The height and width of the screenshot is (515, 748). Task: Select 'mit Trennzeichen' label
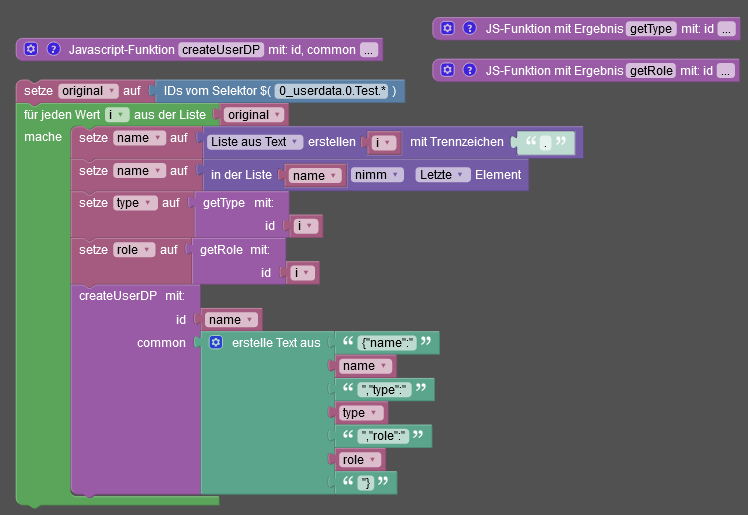(x=457, y=142)
